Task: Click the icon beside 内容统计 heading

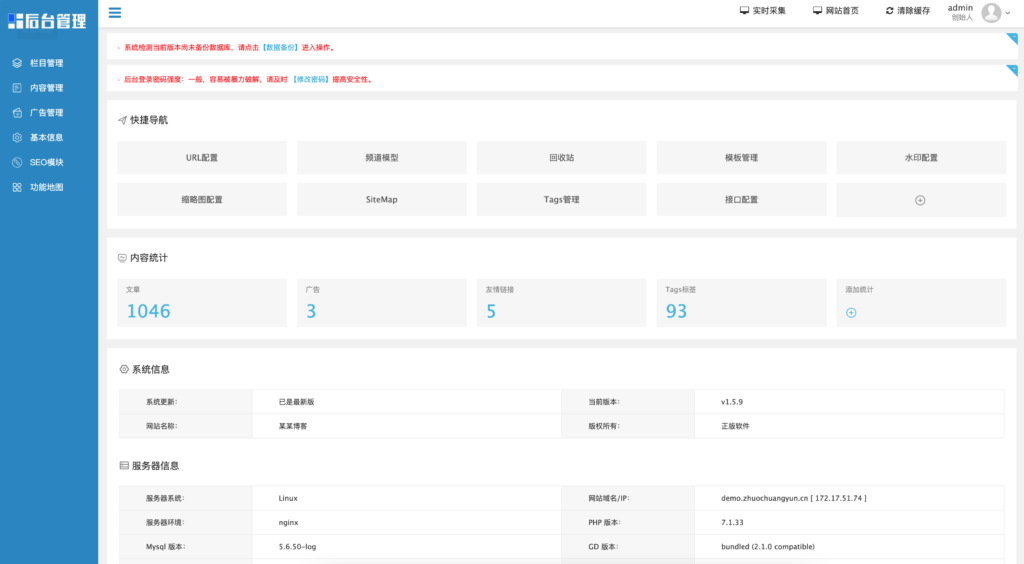Action: 122,258
